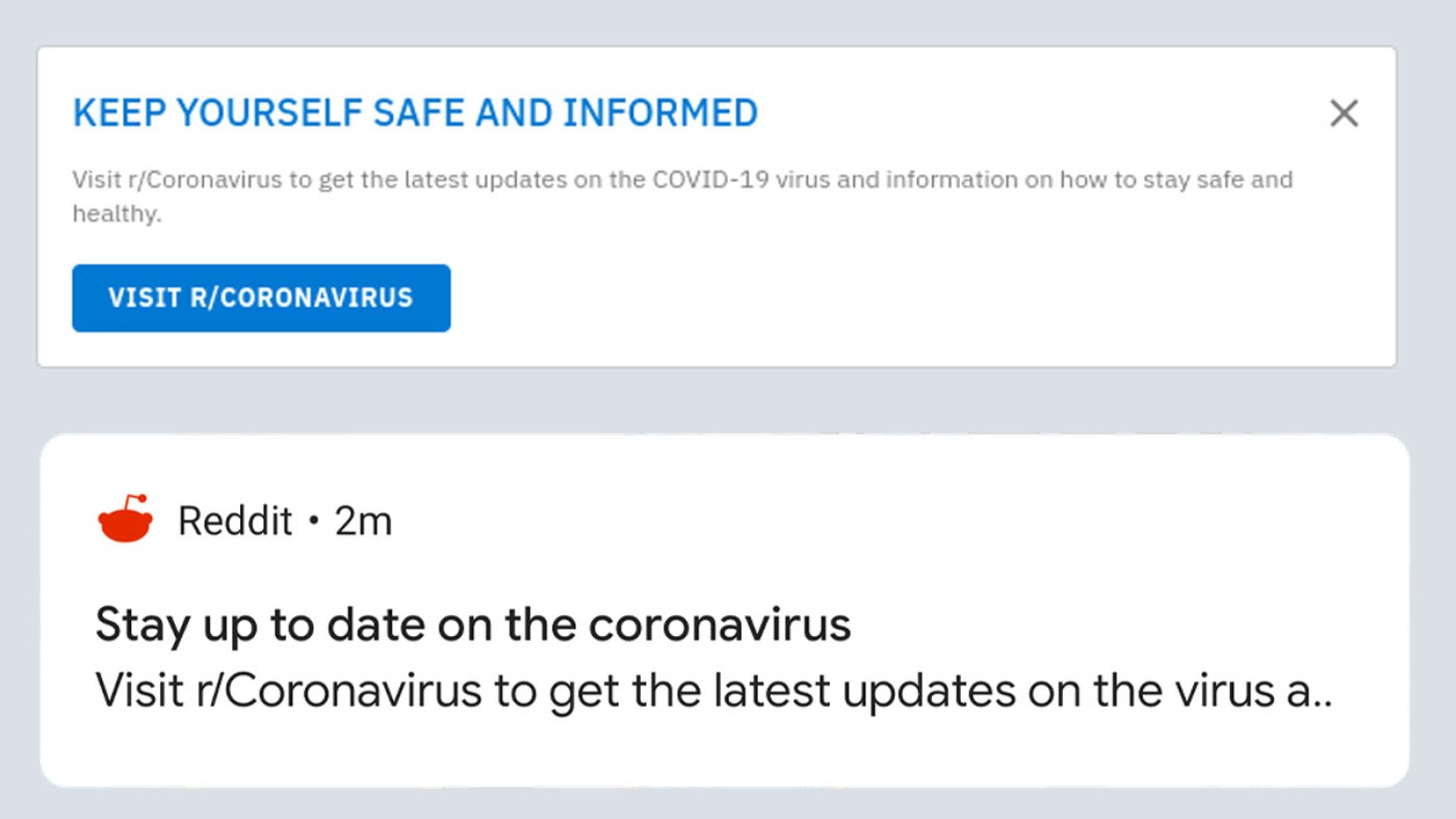1456x819 pixels.
Task: Click the truncated "a.." ending notification text
Action: tap(1309, 692)
